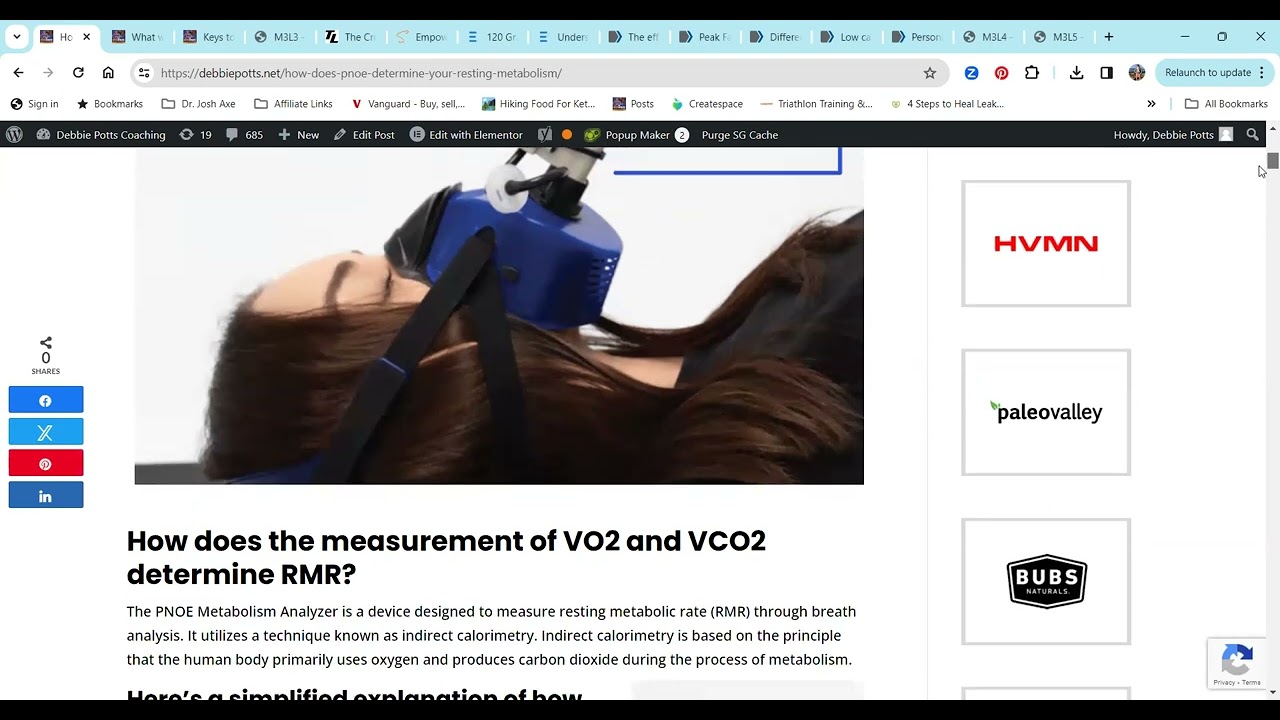Click the page vertical scrollbar thumb

[x=1273, y=161]
